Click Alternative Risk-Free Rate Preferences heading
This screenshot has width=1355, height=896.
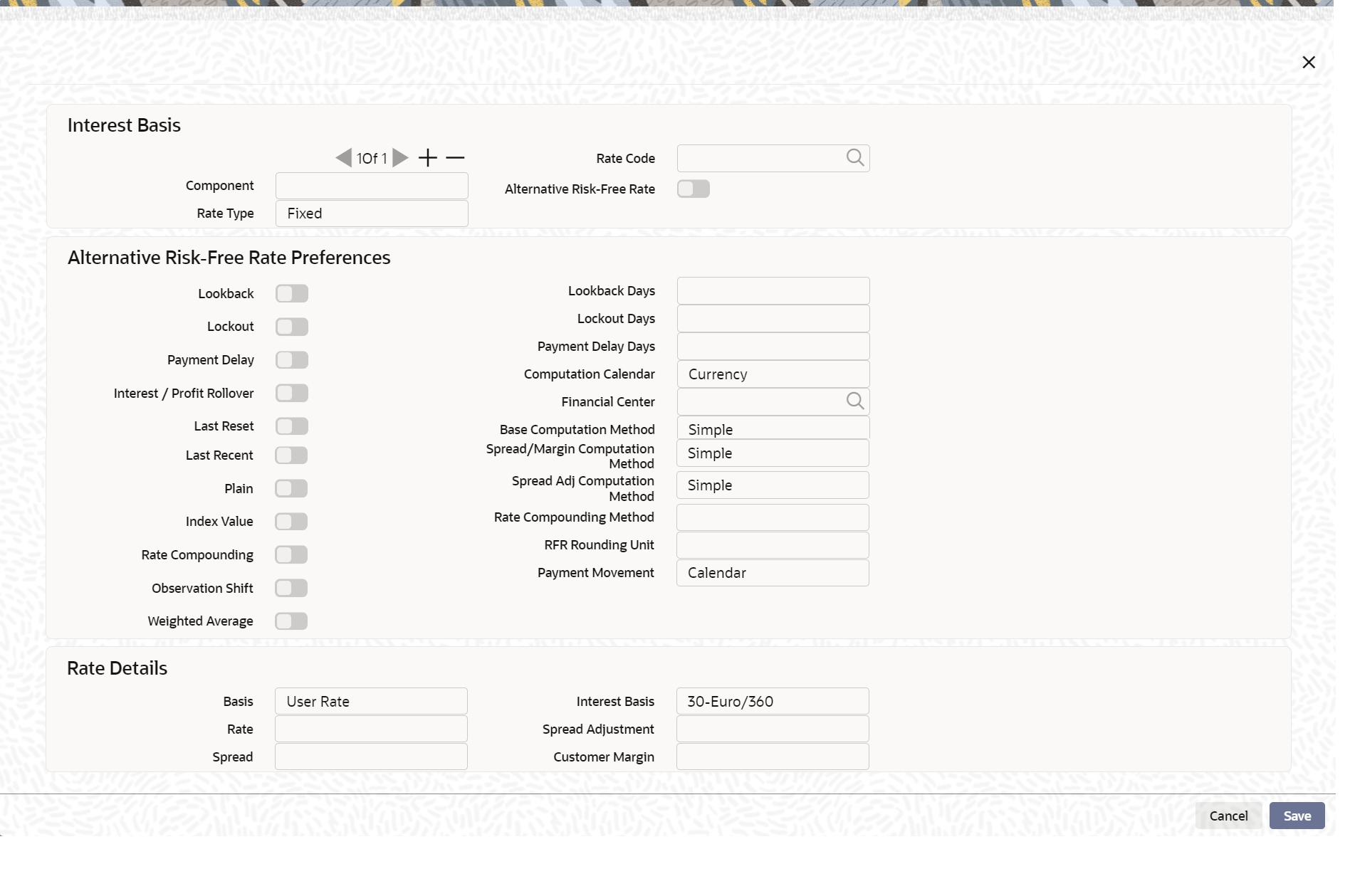[x=229, y=258]
